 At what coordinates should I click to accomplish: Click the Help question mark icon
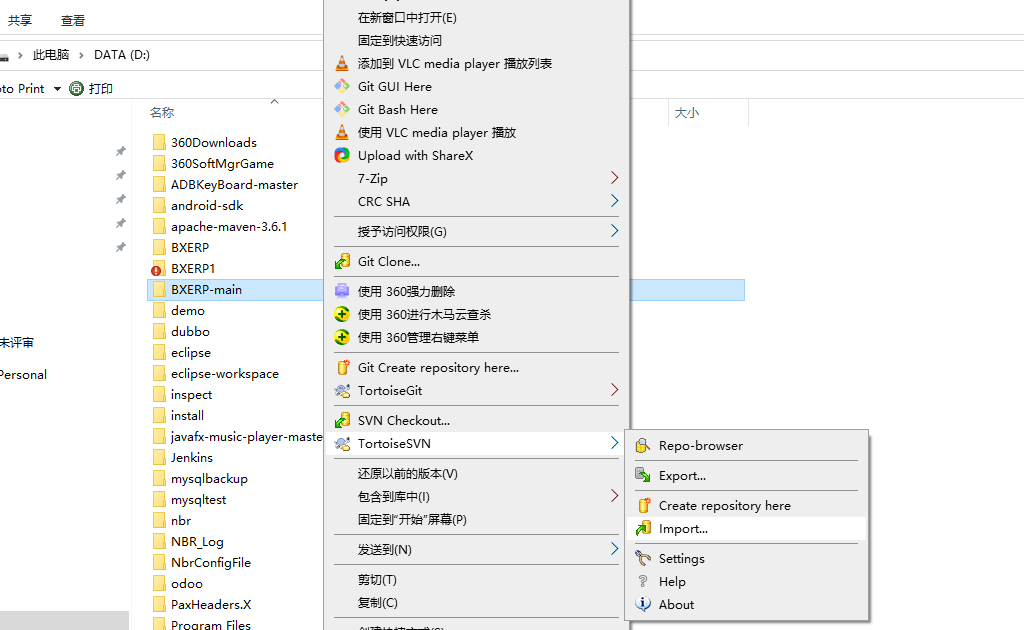coord(643,581)
